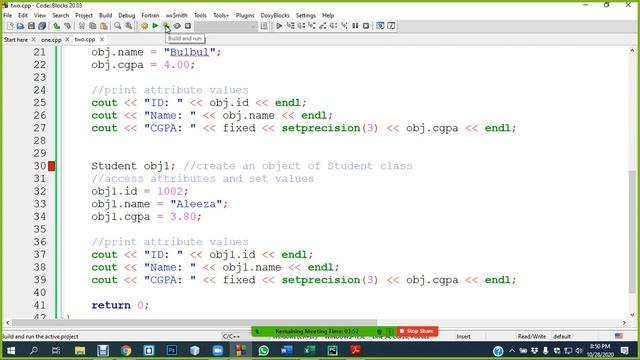
Task: Open Excel from taskbar
Action: click(309, 350)
